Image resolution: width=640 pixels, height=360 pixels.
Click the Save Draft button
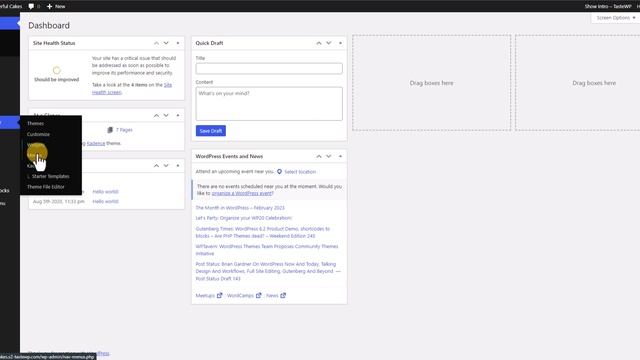211,131
